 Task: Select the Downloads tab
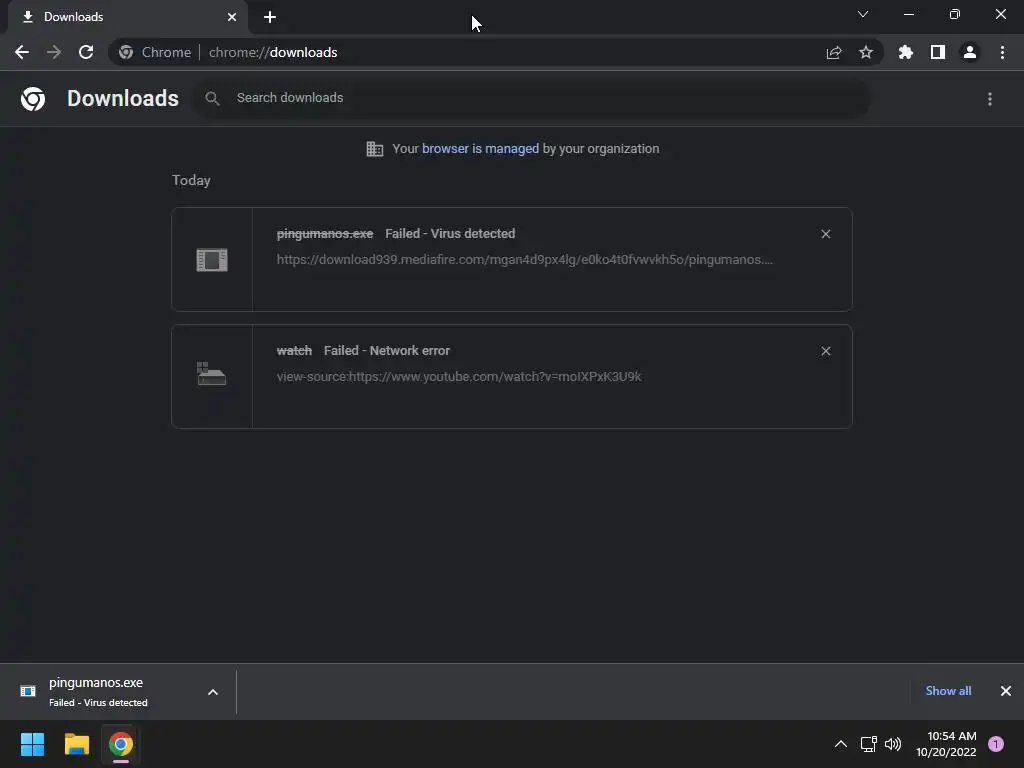128,17
